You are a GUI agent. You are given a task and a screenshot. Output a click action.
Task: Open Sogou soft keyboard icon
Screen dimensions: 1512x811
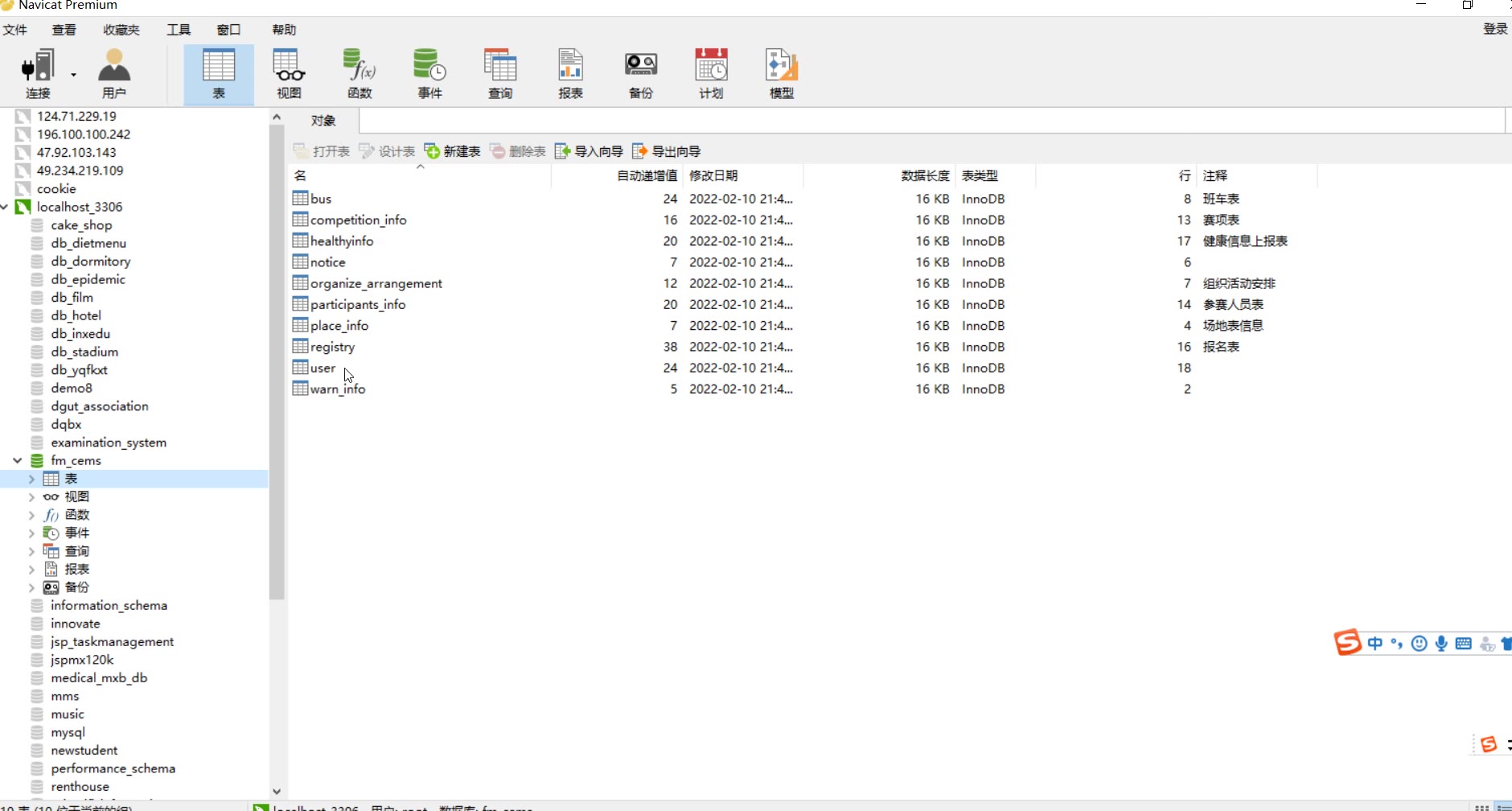click(1464, 643)
